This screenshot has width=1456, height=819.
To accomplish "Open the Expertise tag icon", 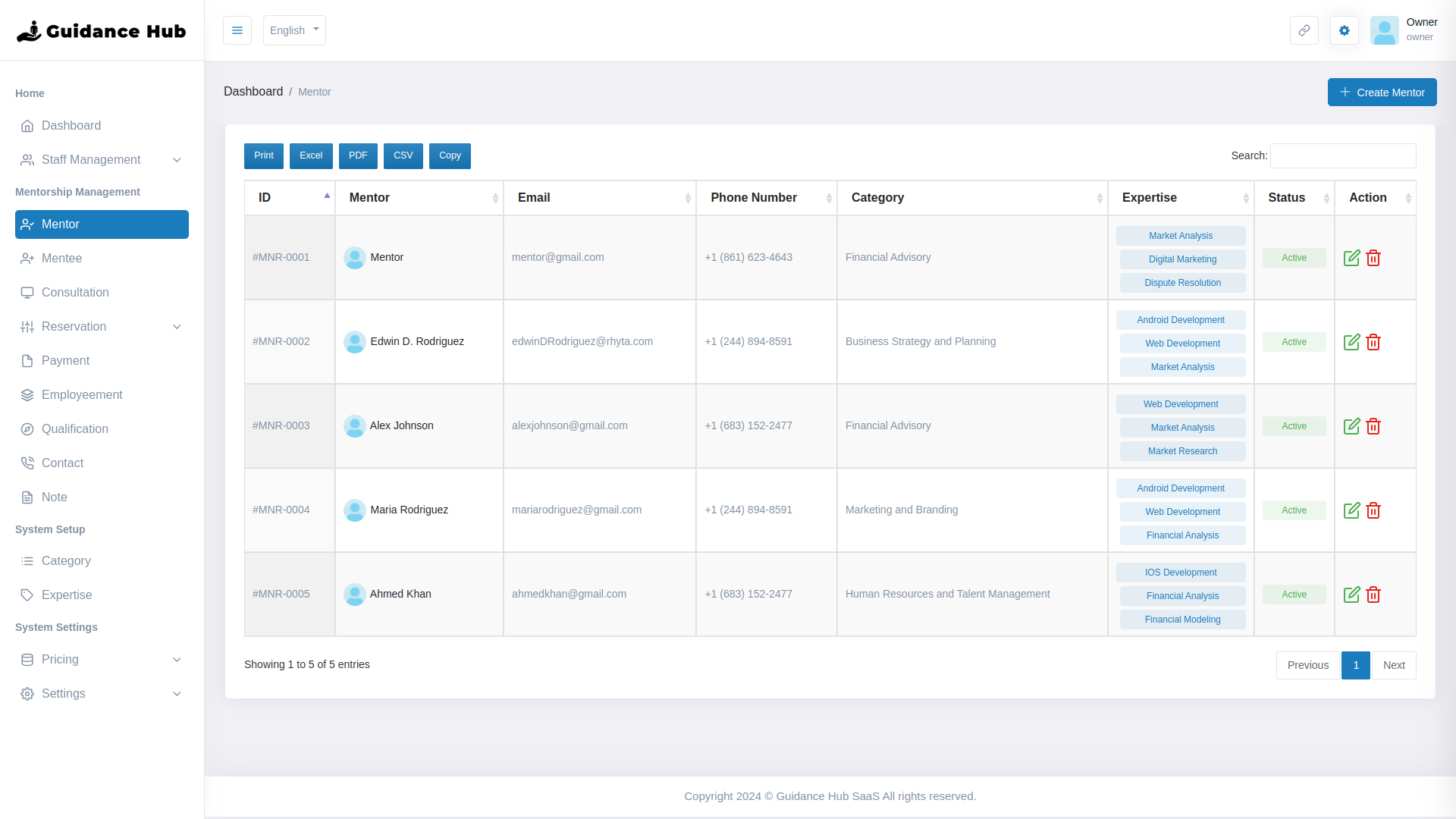I will point(28,595).
